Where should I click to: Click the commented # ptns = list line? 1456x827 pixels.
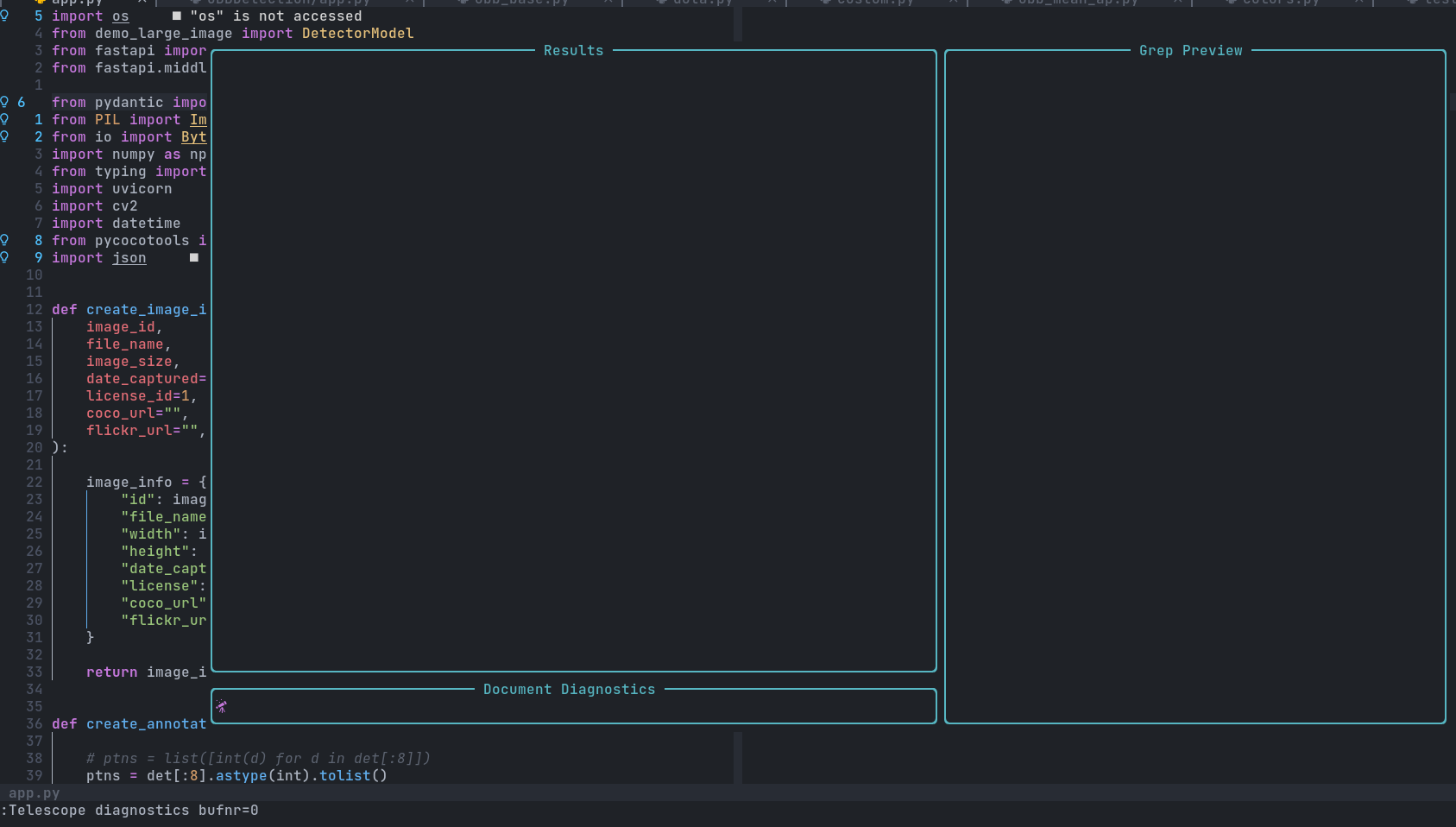[x=259, y=758]
